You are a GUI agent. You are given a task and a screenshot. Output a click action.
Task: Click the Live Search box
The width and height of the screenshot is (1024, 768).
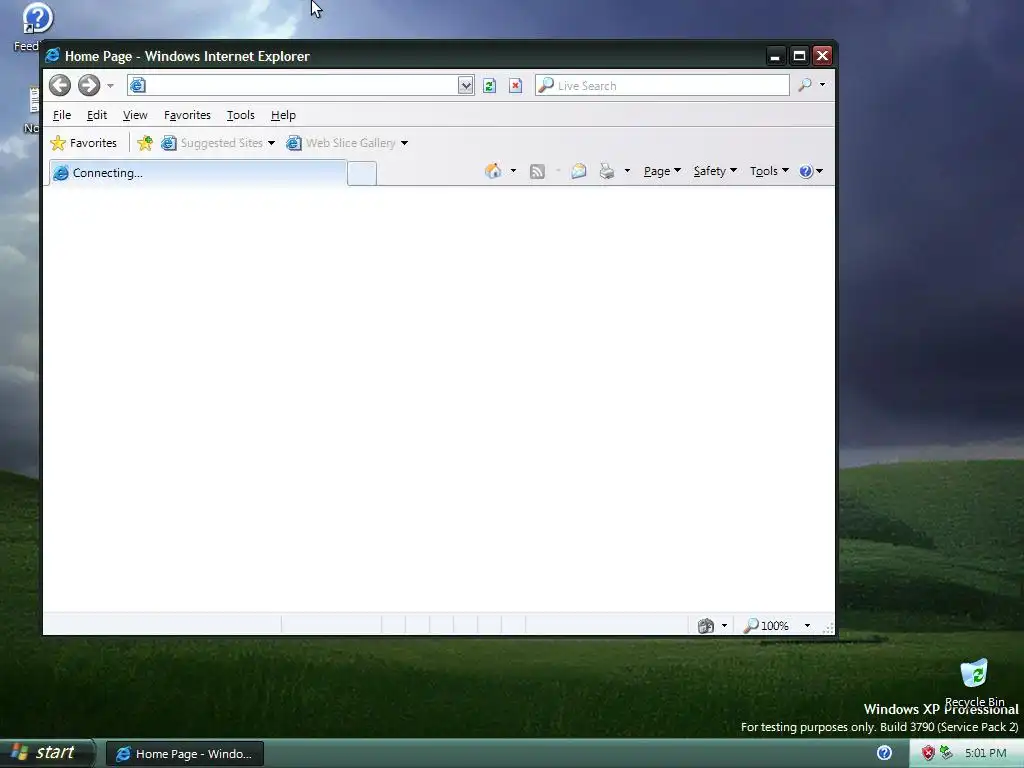click(662, 86)
